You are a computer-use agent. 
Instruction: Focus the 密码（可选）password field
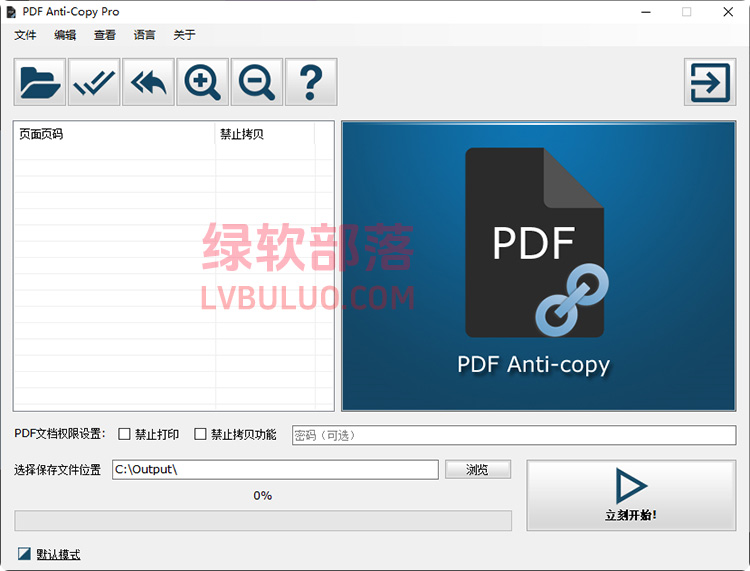[514, 435]
